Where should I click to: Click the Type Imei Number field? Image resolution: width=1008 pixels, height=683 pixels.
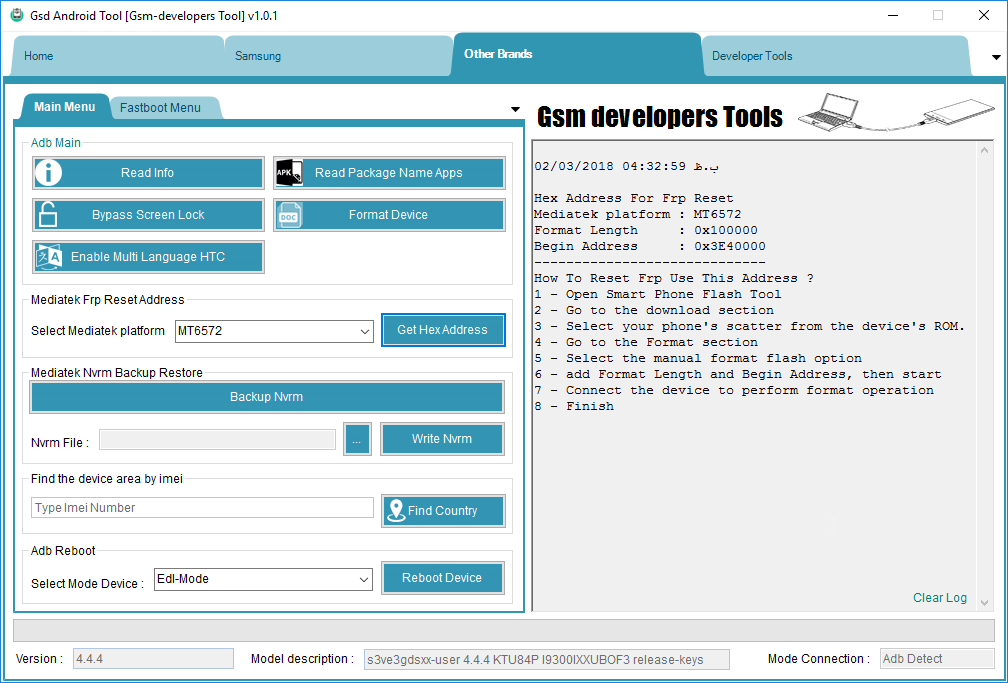pyautogui.click(x=202, y=507)
